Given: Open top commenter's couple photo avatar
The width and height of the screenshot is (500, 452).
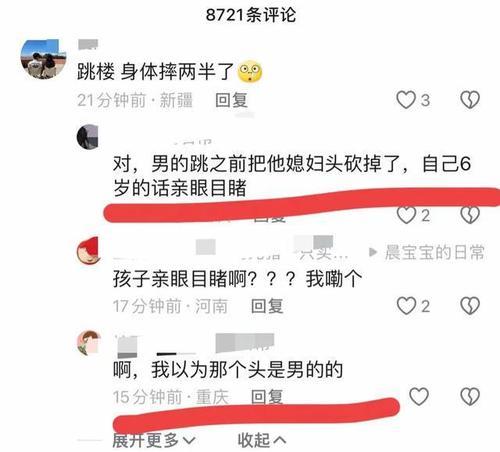Looking at the screenshot, I should tap(43, 59).
